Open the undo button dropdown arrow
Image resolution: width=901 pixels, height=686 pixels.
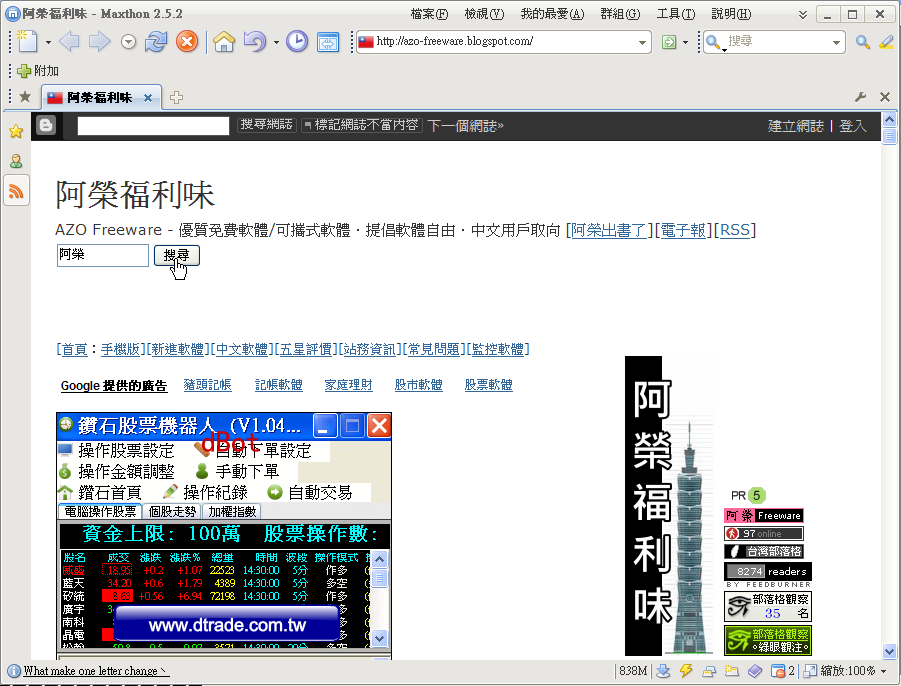coord(273,41)
